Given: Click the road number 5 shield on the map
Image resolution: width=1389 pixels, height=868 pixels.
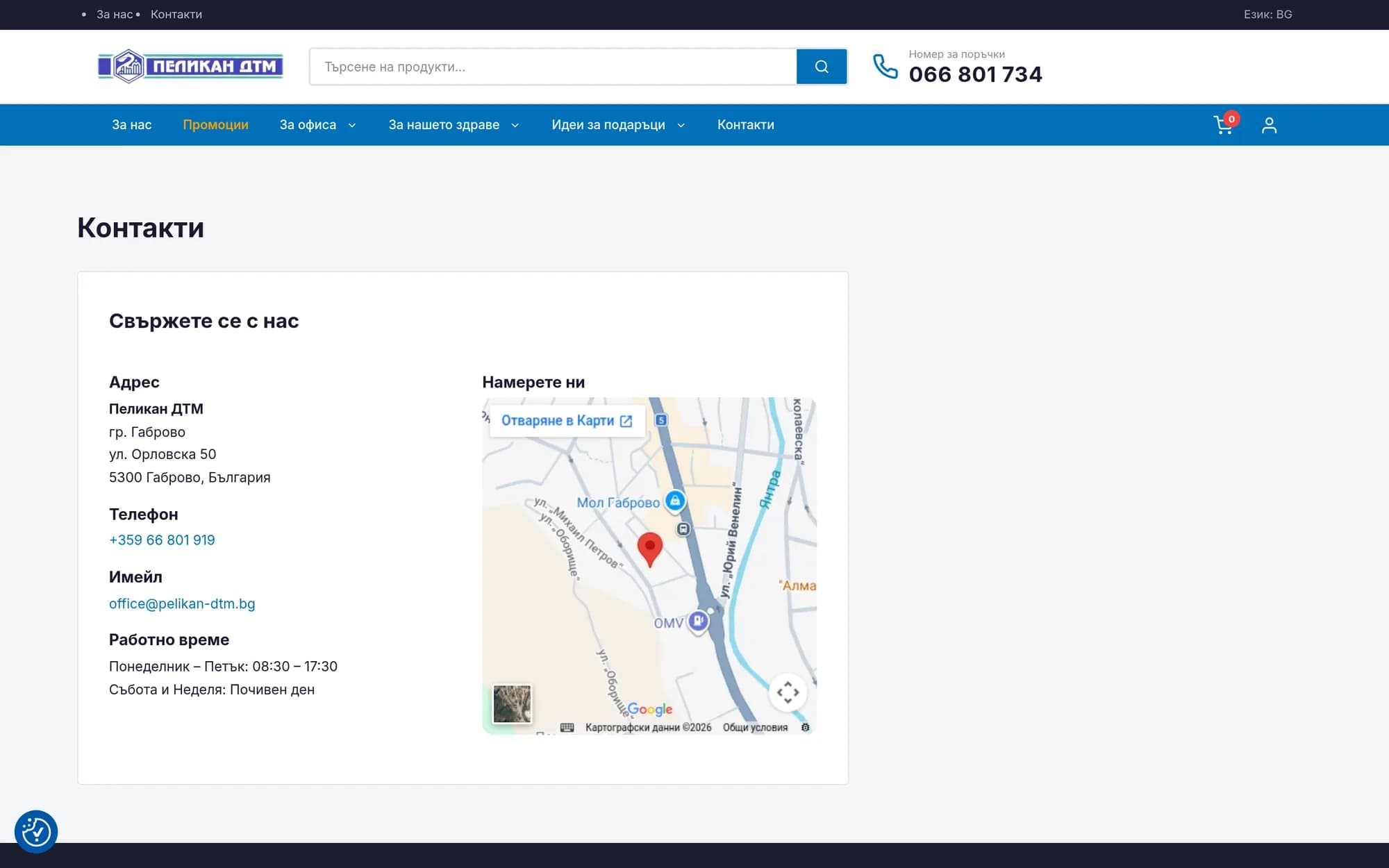Looking at the screenshot, I should point(661,420).
